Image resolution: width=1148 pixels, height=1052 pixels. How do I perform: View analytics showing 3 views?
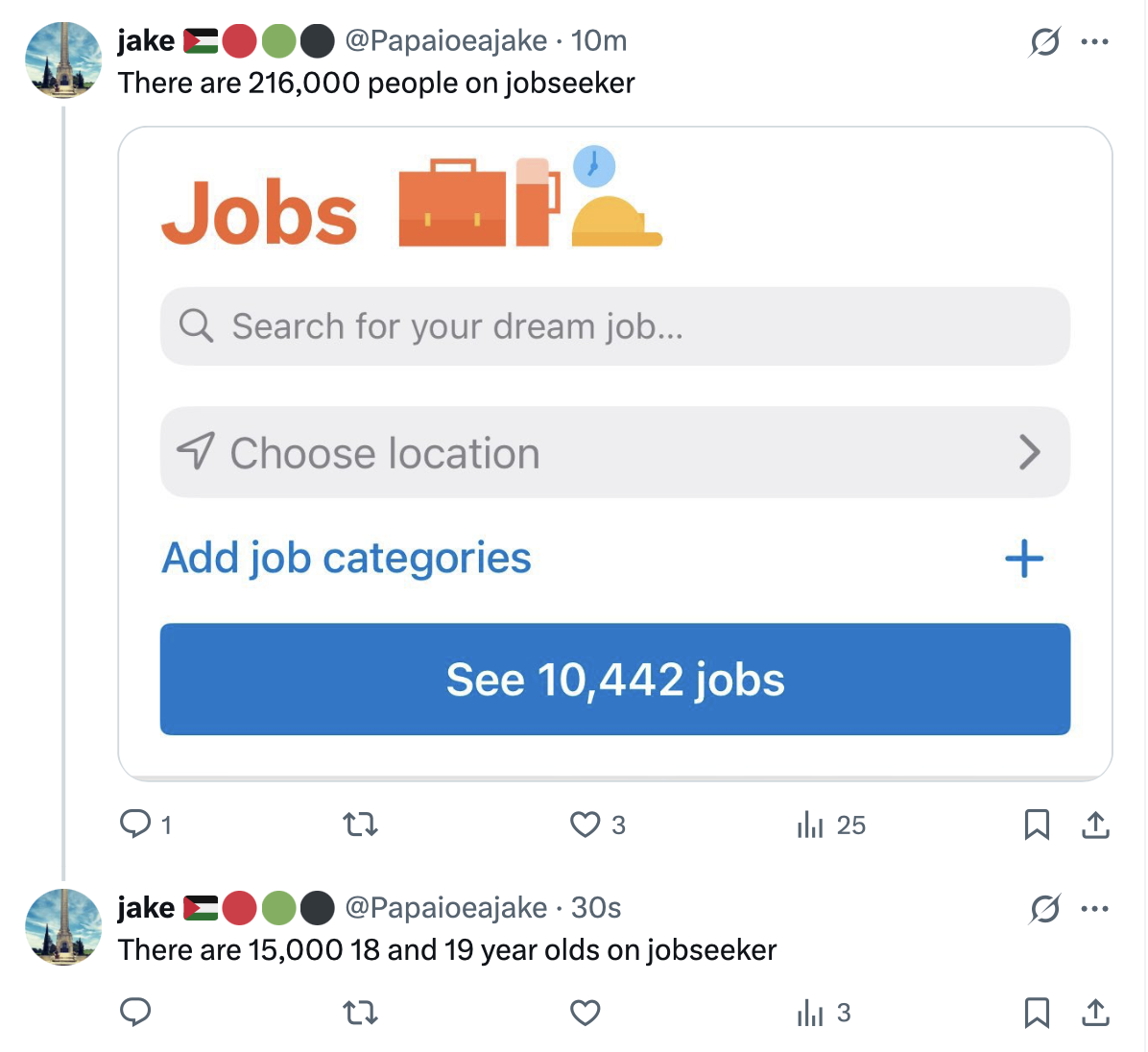coord(812,1013)
